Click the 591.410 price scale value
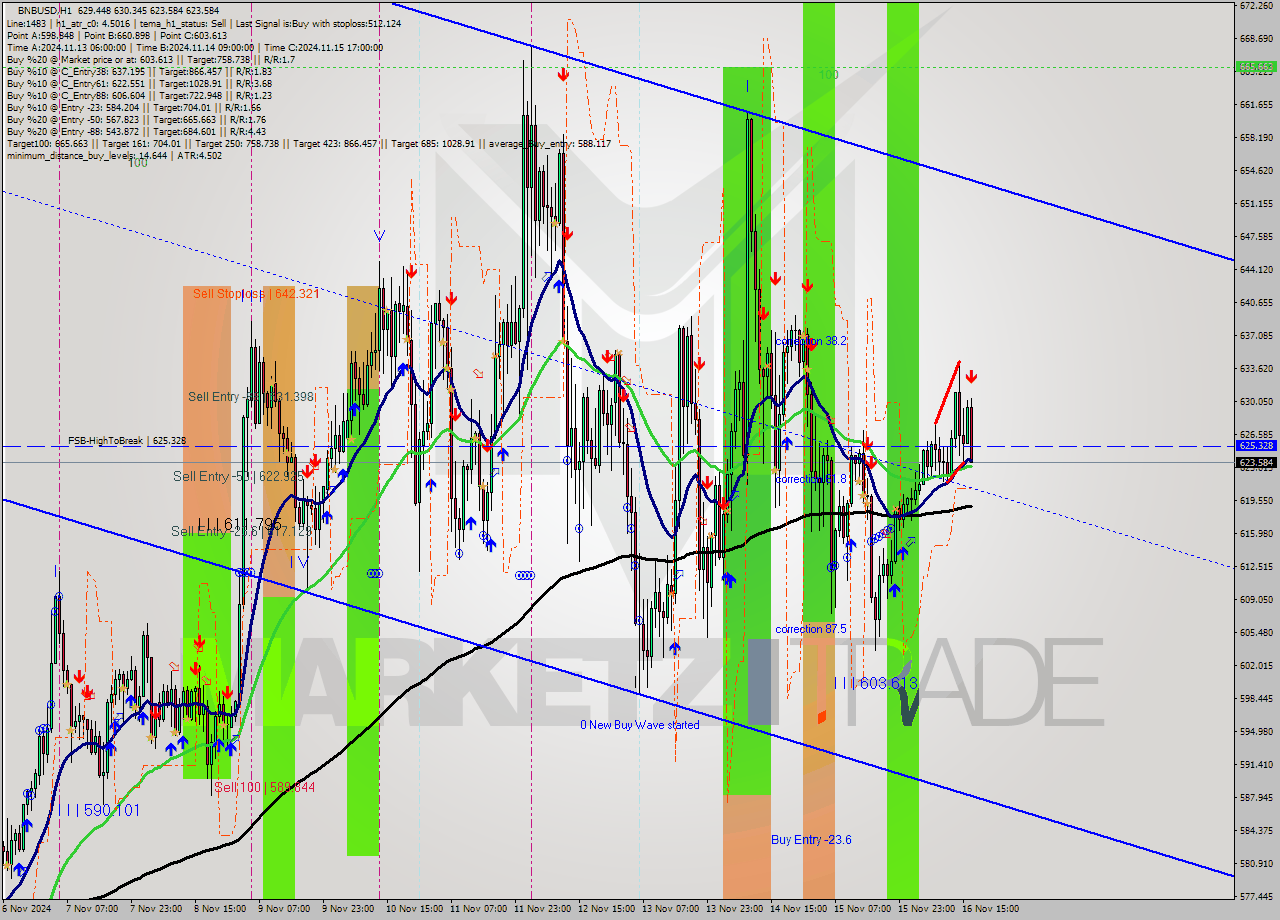Viewport: 1280px width, 920px height. pos(1256,764)
